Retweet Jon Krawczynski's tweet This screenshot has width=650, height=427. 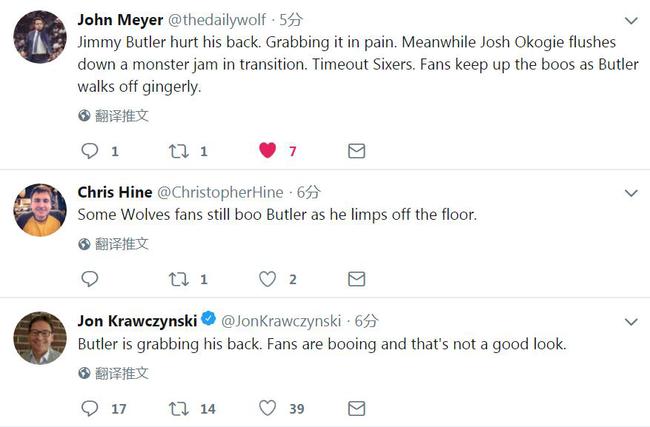(178, 408)
